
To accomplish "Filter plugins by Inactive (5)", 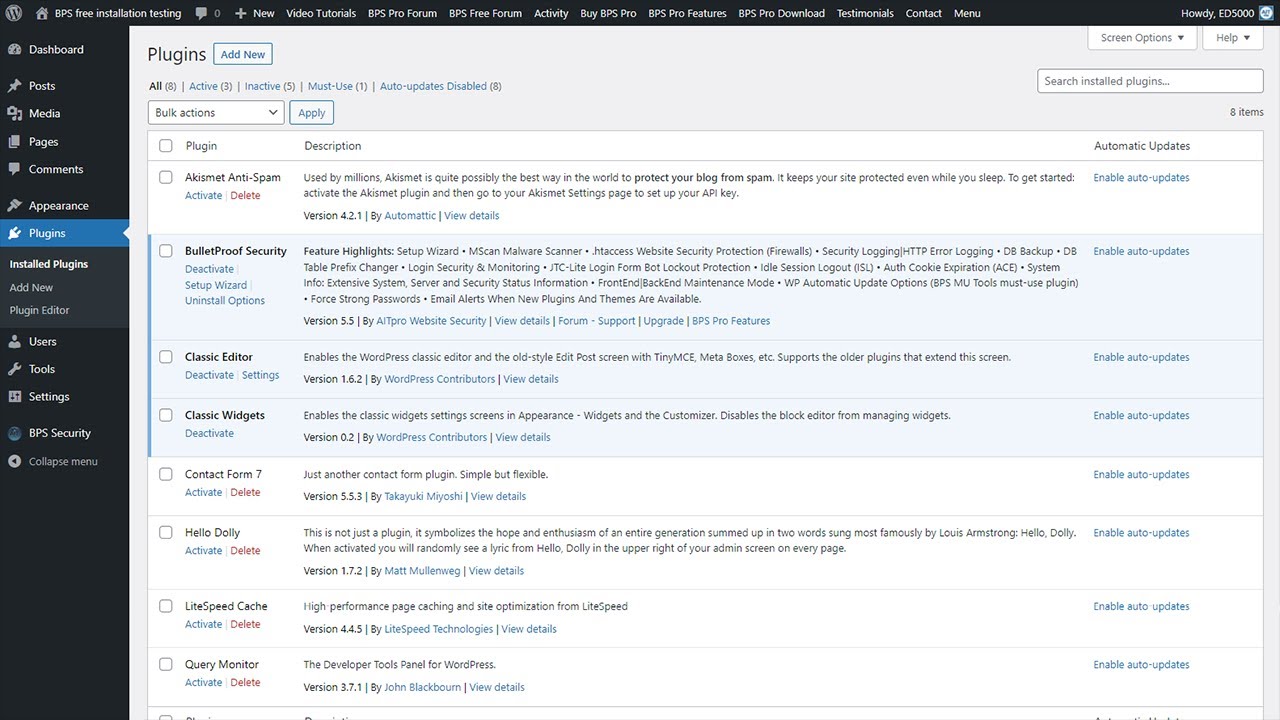I will click(x=270, y=86).
